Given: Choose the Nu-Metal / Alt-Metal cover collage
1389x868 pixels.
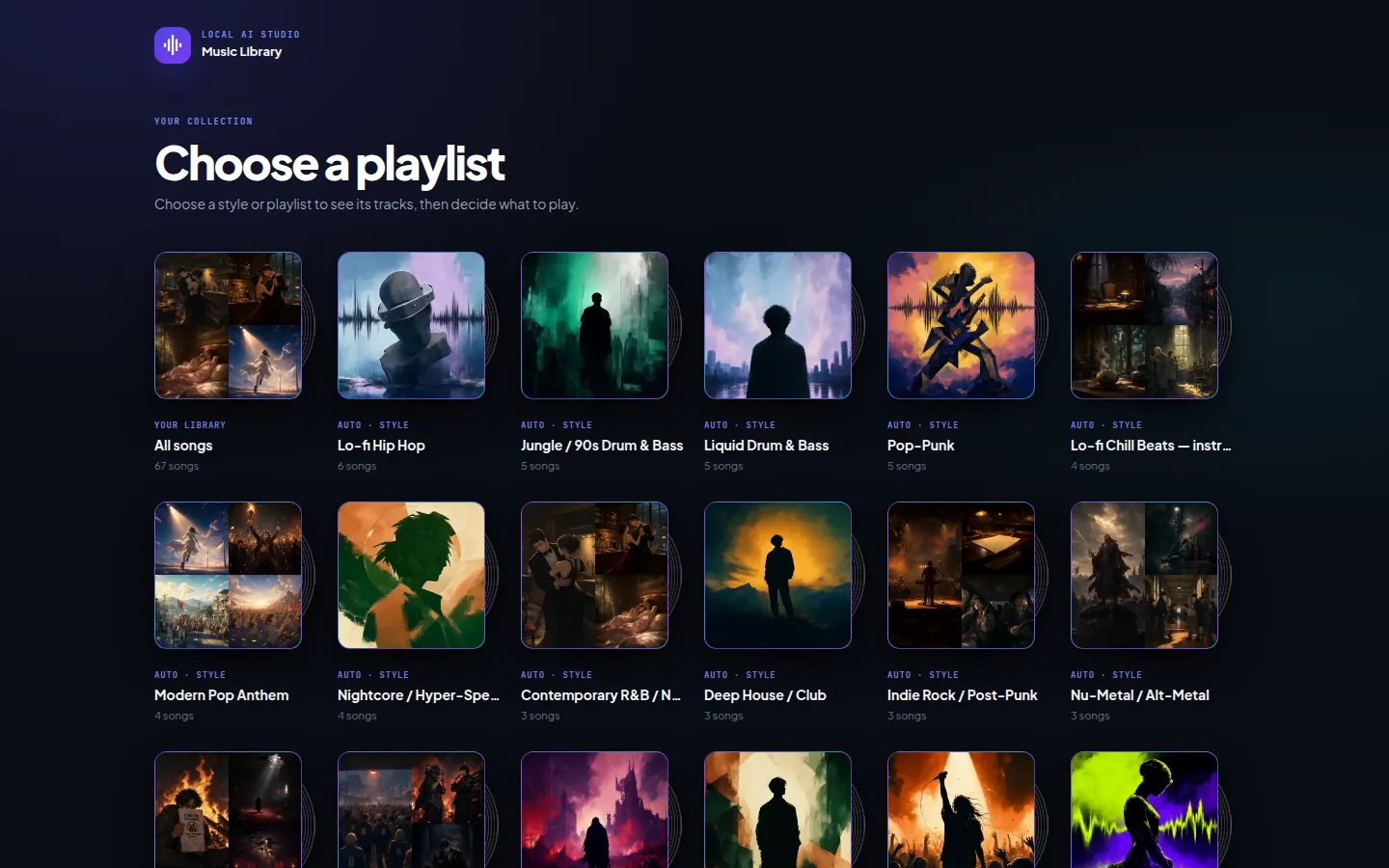Looking at the screenshot, I should [1144, 575].
